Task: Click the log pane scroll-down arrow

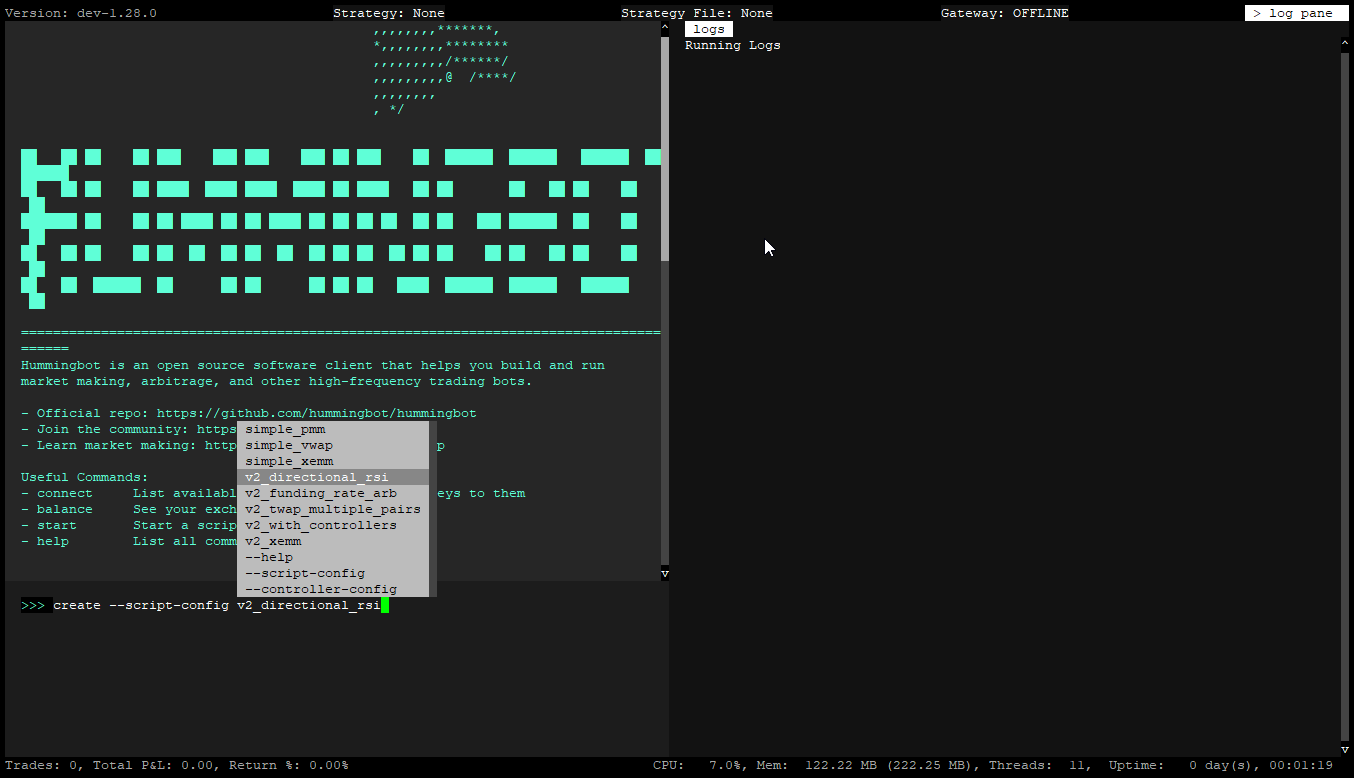Action: tap(1345, 749)
